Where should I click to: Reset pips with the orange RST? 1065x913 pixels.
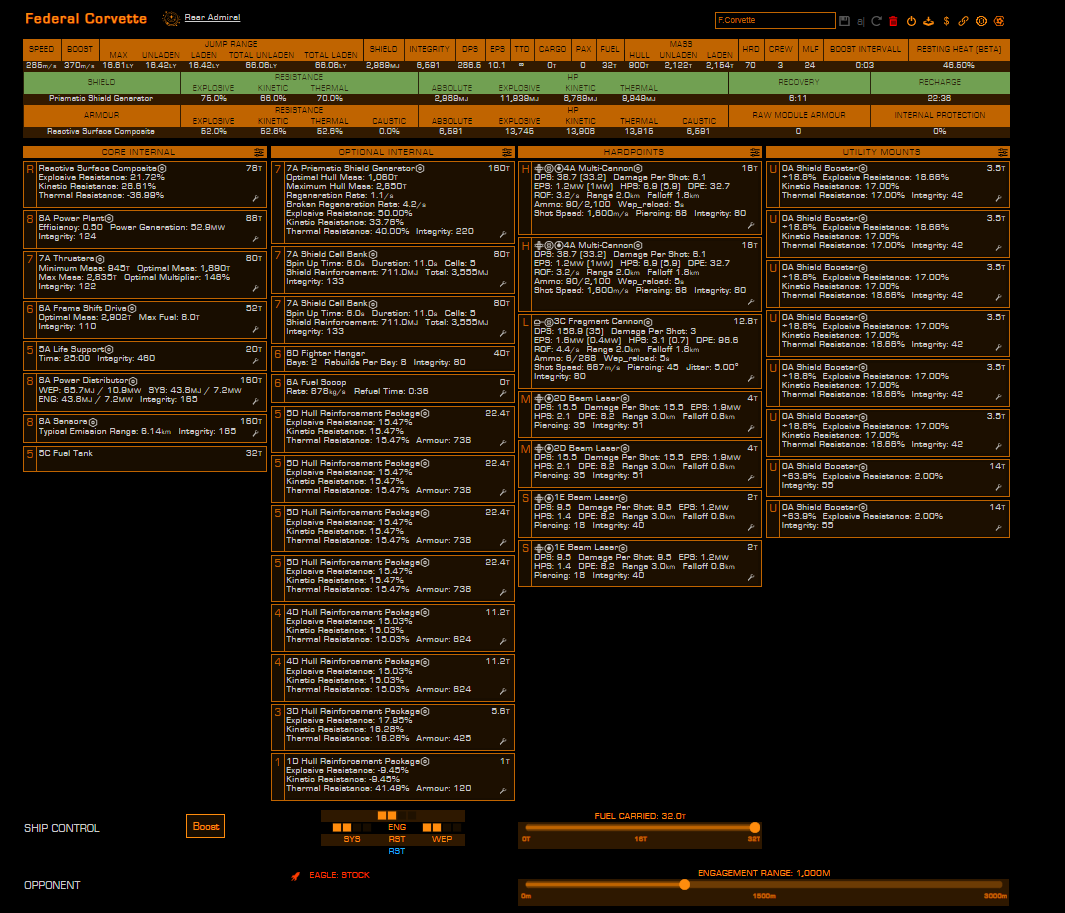[x=397, y=839]
